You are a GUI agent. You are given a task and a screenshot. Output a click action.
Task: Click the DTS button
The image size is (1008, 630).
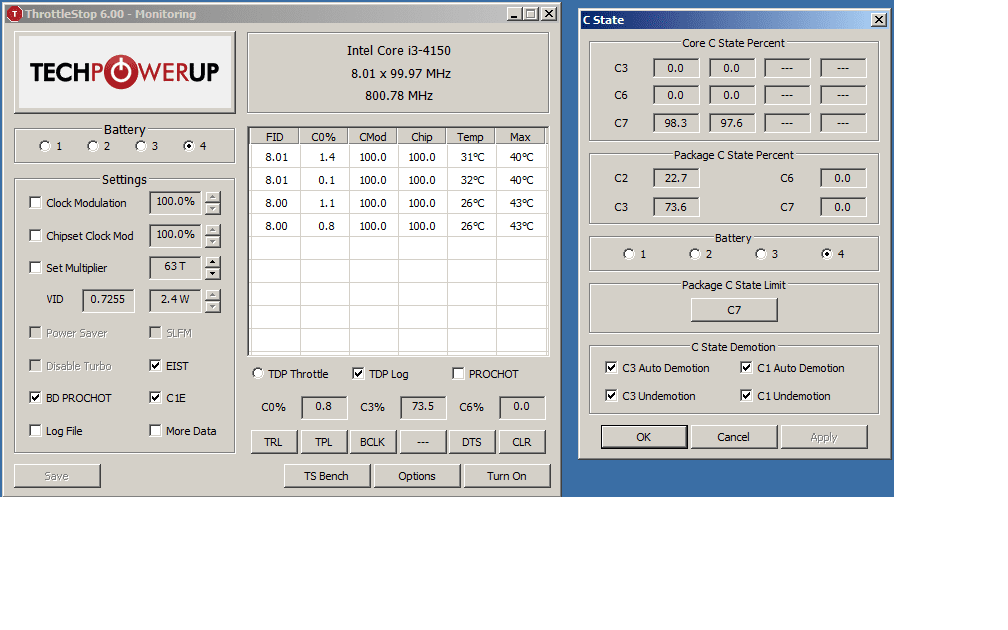(x=472, y=442)
